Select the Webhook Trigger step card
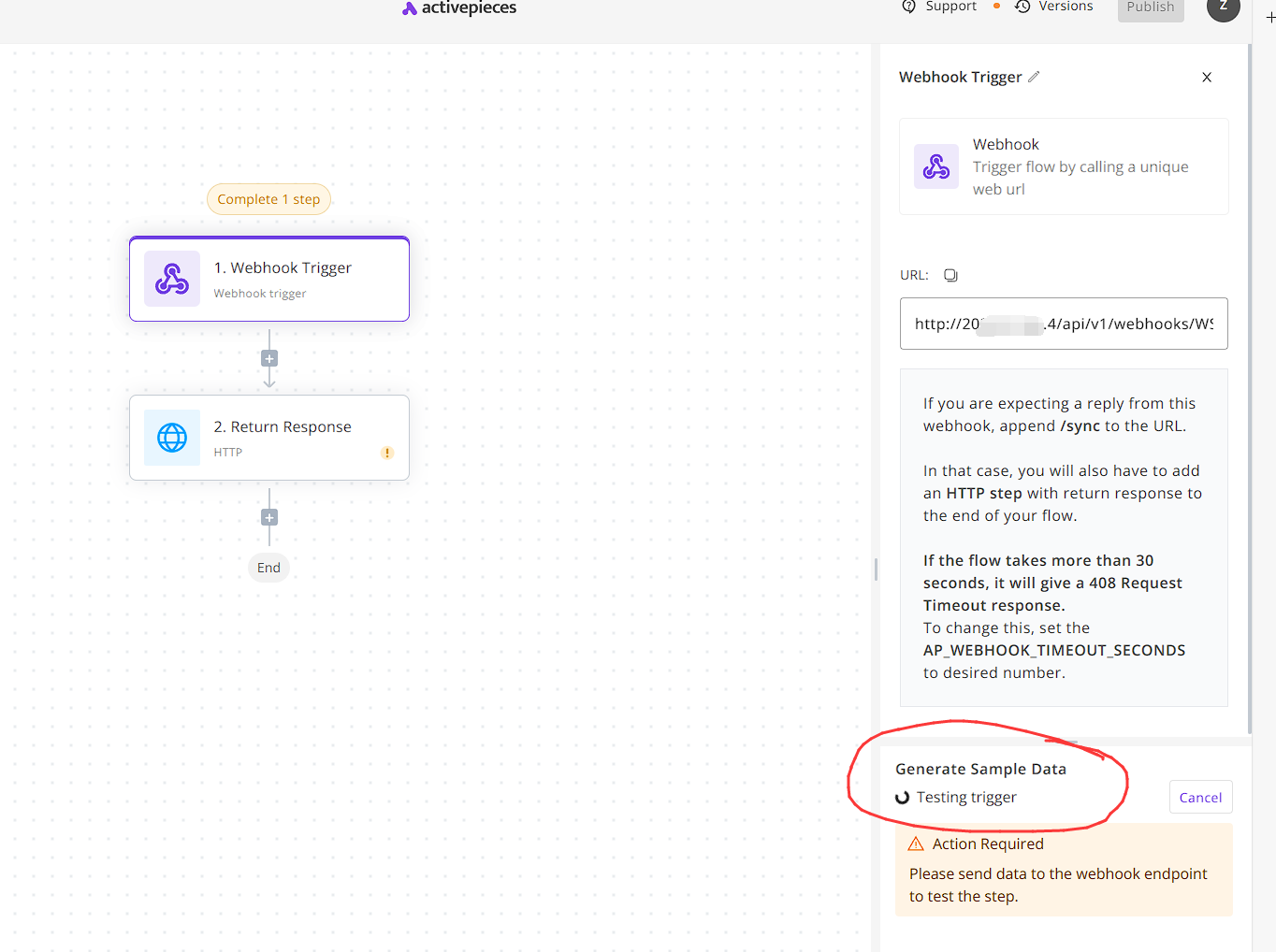1276x952 pixels. tap(269, 279)
